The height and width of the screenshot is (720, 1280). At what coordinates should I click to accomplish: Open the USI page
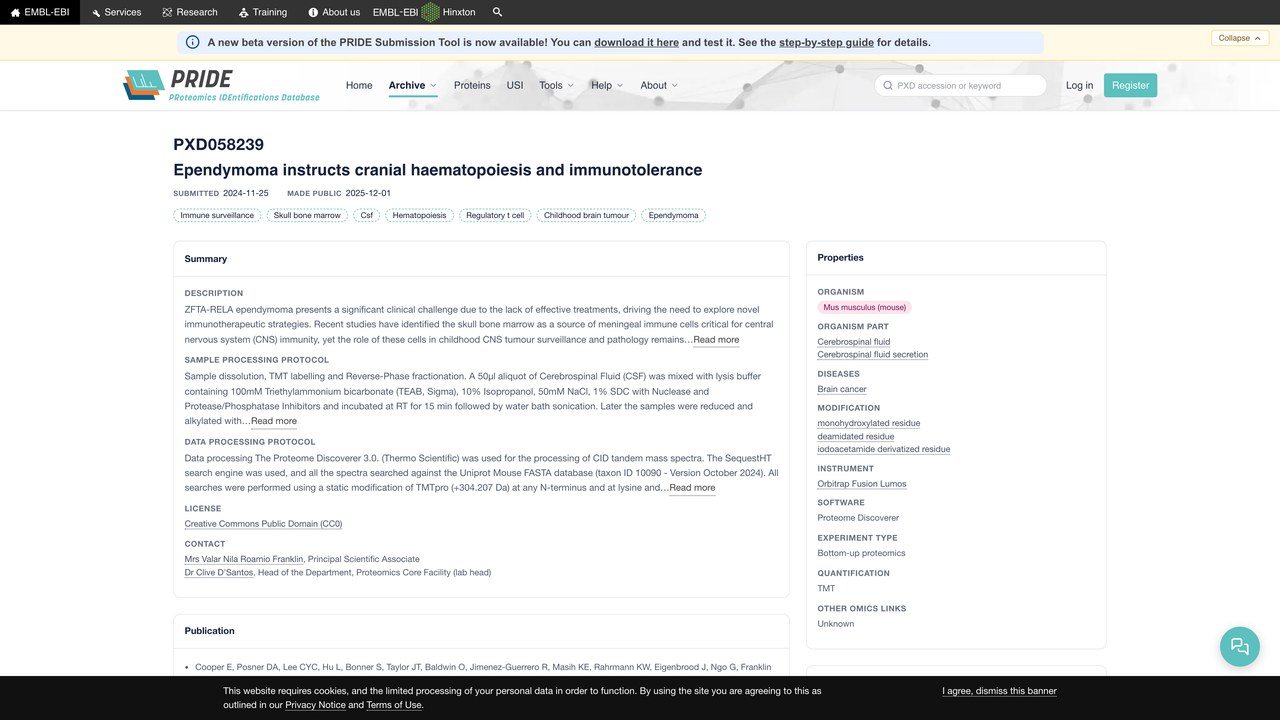click(x=515, y=85)
